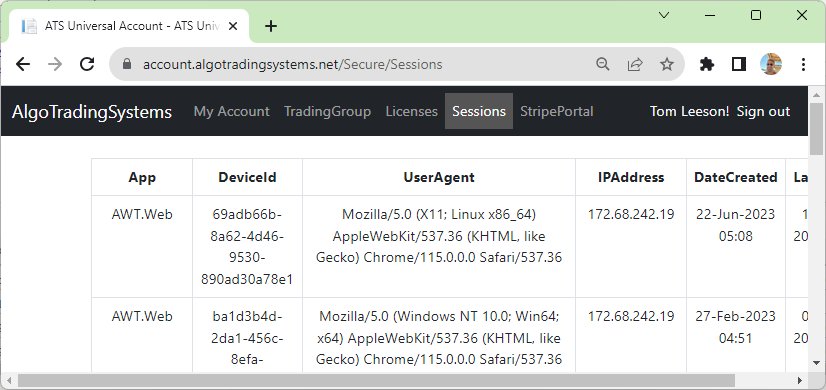Click AWT.Web in the Linux session row
Screen dimensions: 826x390
tap(142, 214)
